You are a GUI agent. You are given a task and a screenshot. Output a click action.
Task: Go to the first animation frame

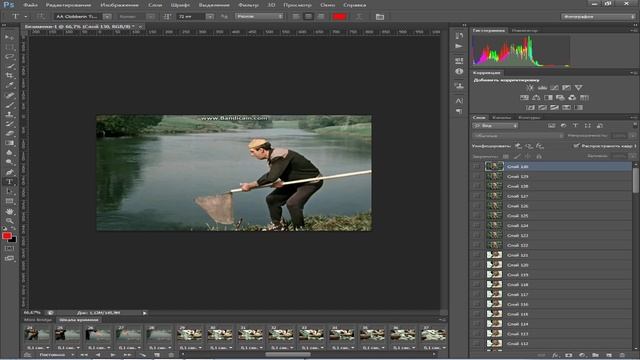84,355
